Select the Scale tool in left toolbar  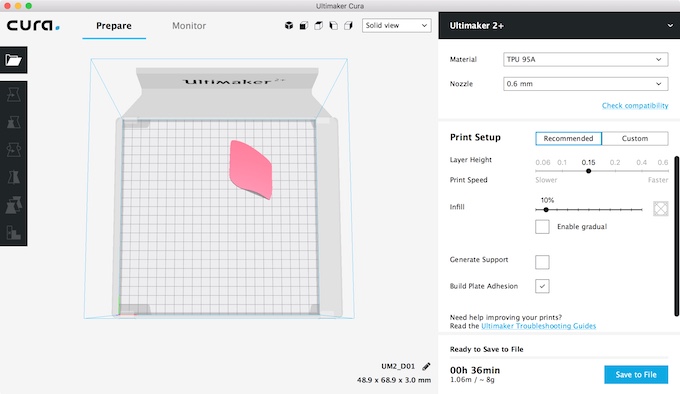pos(13,122)
